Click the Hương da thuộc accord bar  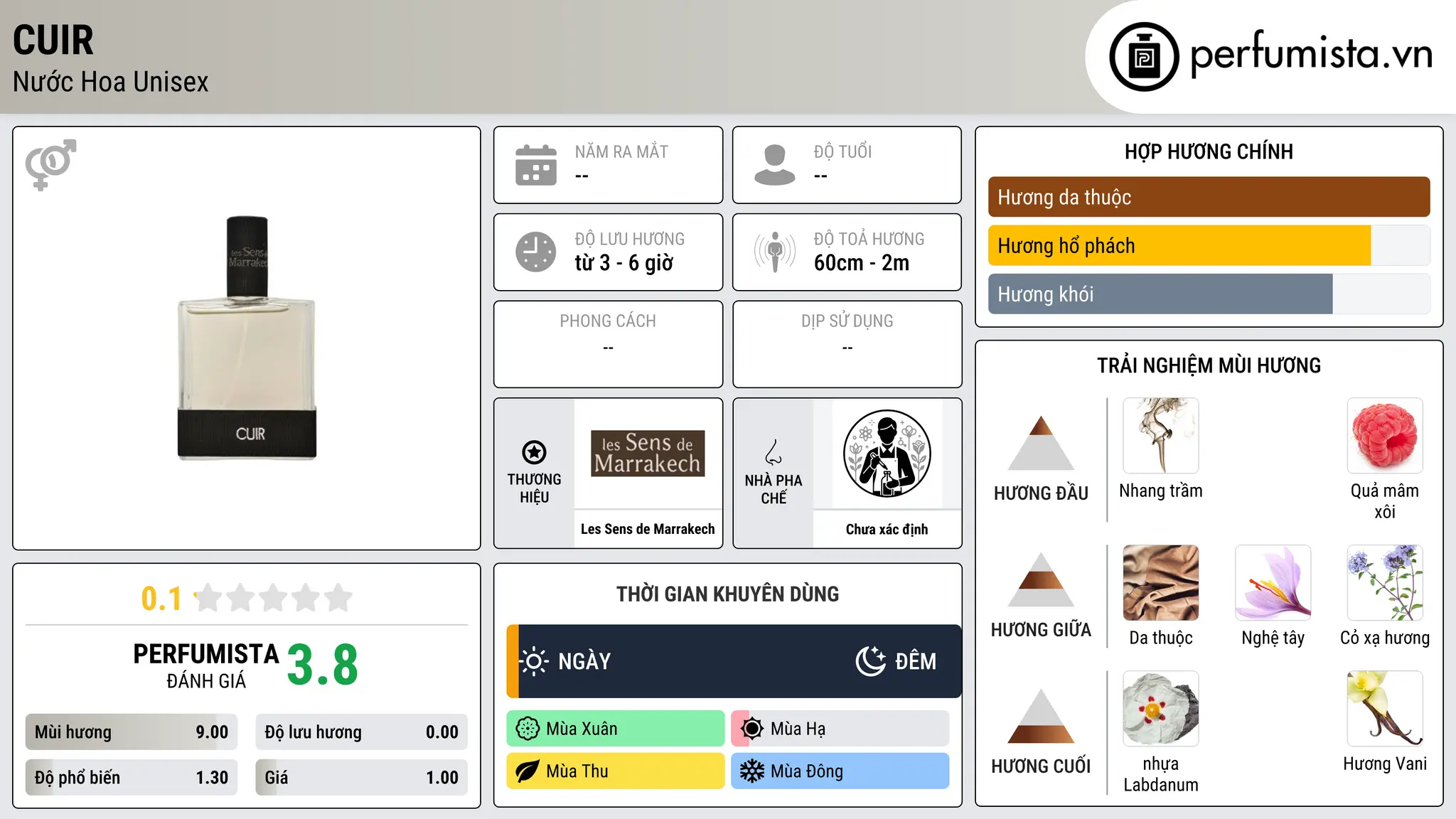click(x=1209, y=197)
